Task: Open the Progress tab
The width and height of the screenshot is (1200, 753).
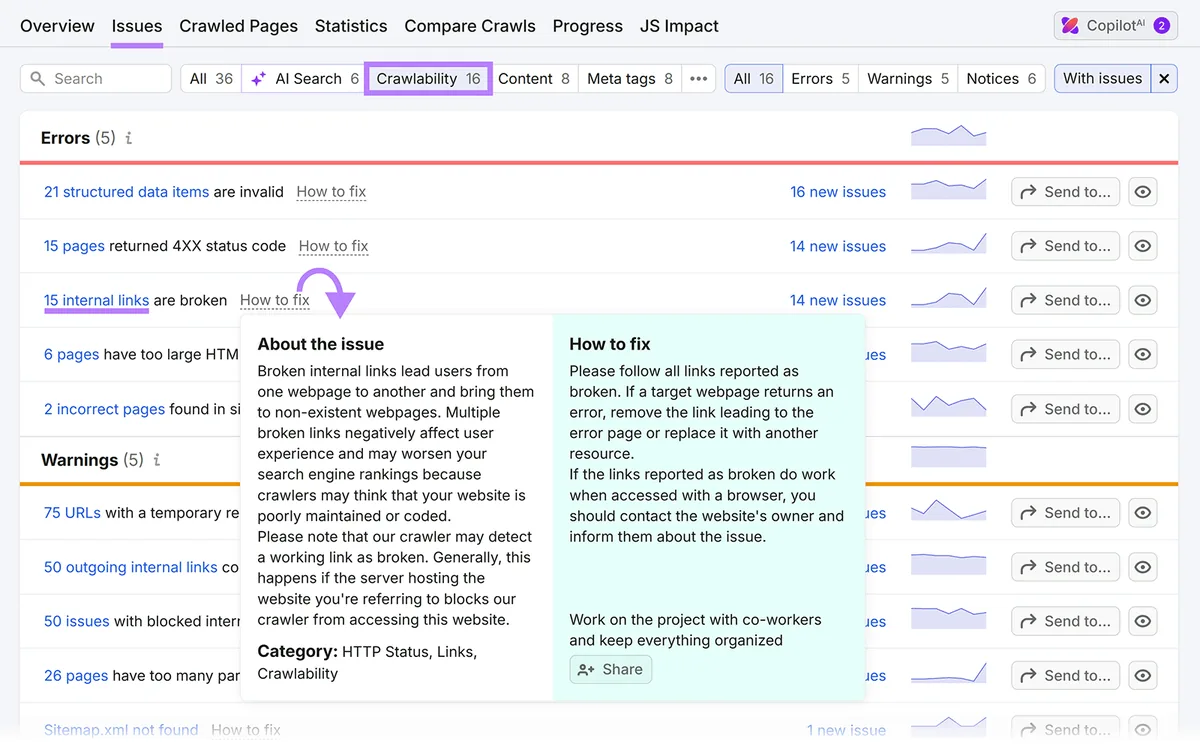Action: click(x=588, y=26)
